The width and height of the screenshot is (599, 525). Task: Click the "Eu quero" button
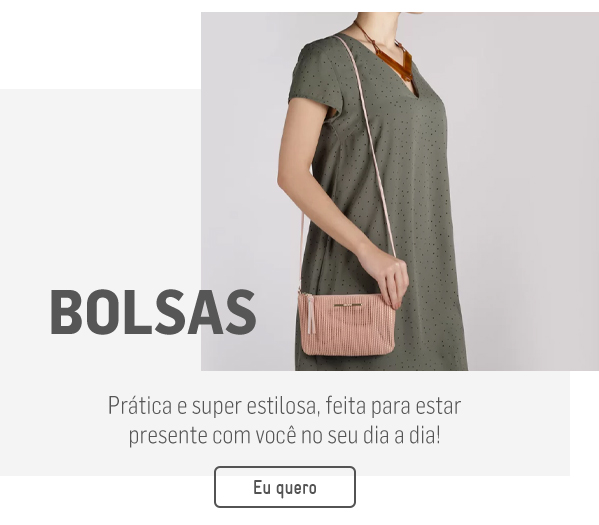[x=285, y=487]
